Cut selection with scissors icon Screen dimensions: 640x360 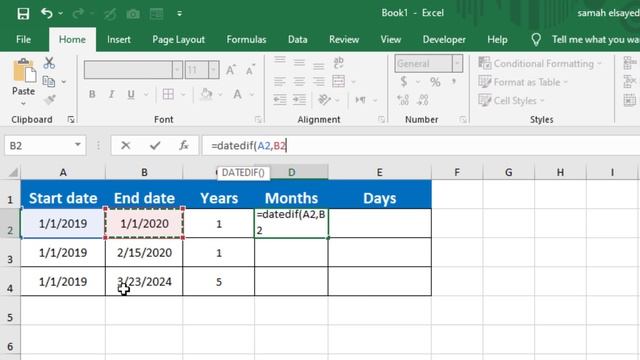click(49, 63)
